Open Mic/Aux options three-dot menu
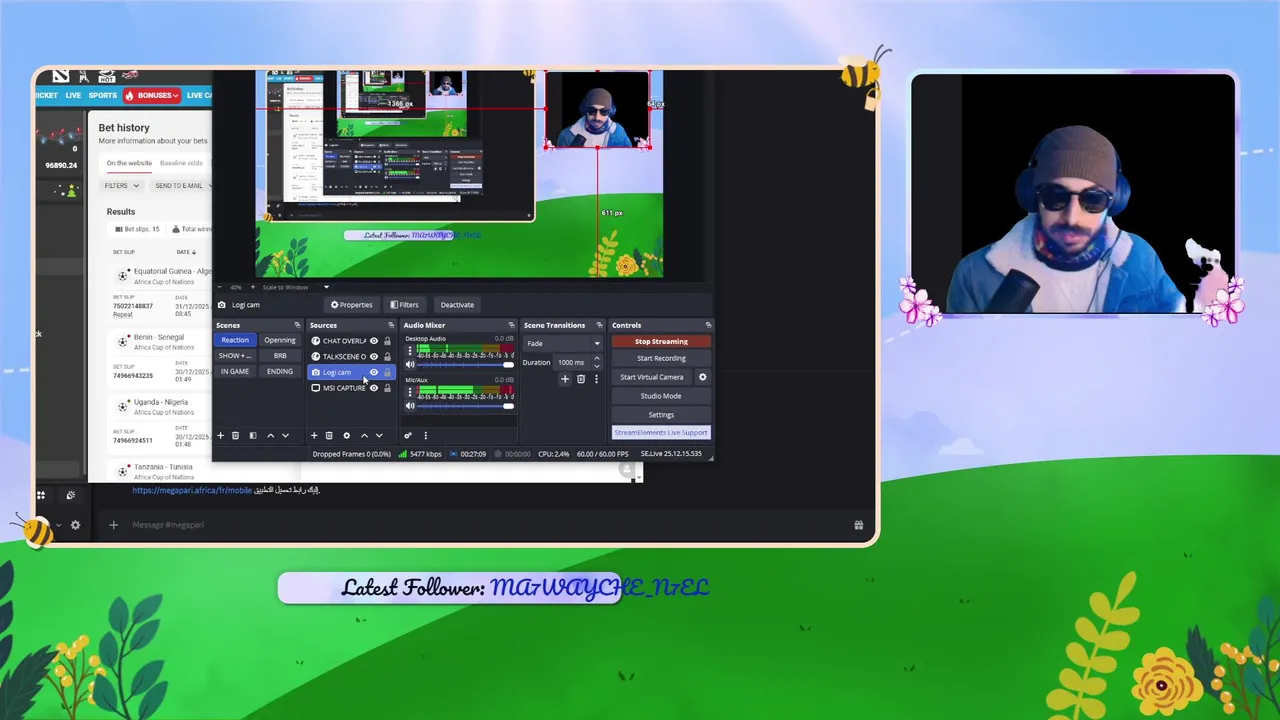1280x720 pixels. click(x=410, y=392)
